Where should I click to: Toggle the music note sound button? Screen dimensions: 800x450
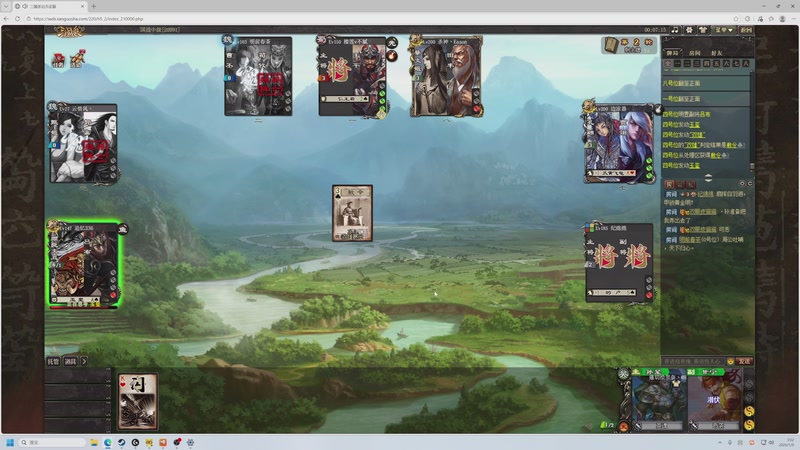676,30
